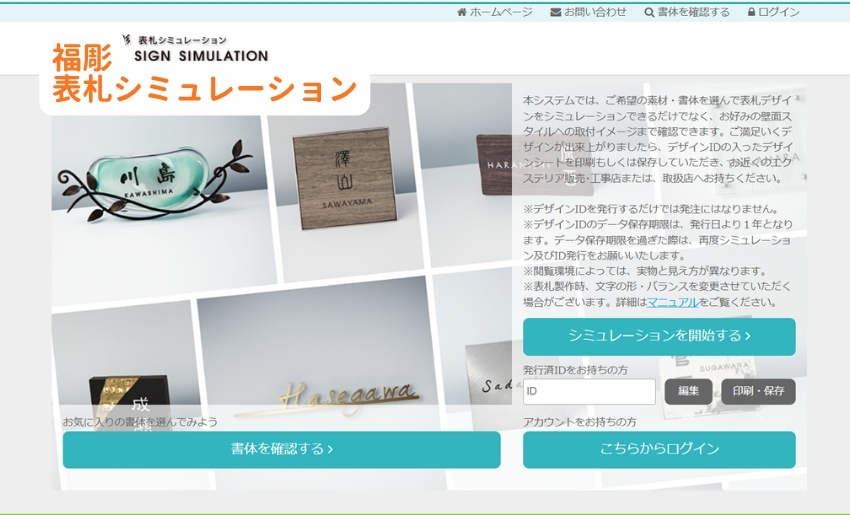Click the large 書体を確認する button
The image size is (850, 515).
[x=281, y=449]
